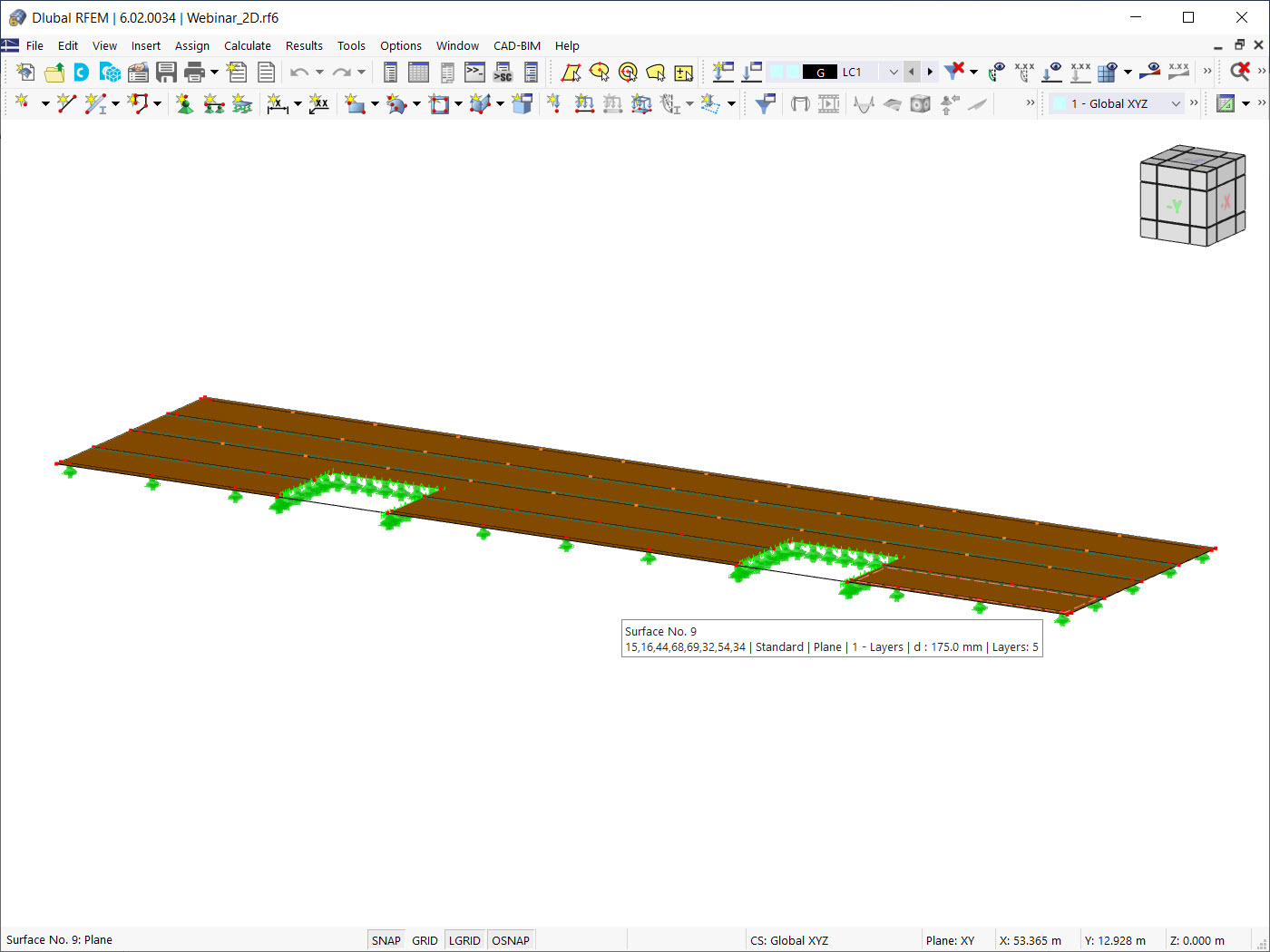Viewport: 1270px width, 952px height.
Task: Click the Save file icon
Action: point(166,73)
